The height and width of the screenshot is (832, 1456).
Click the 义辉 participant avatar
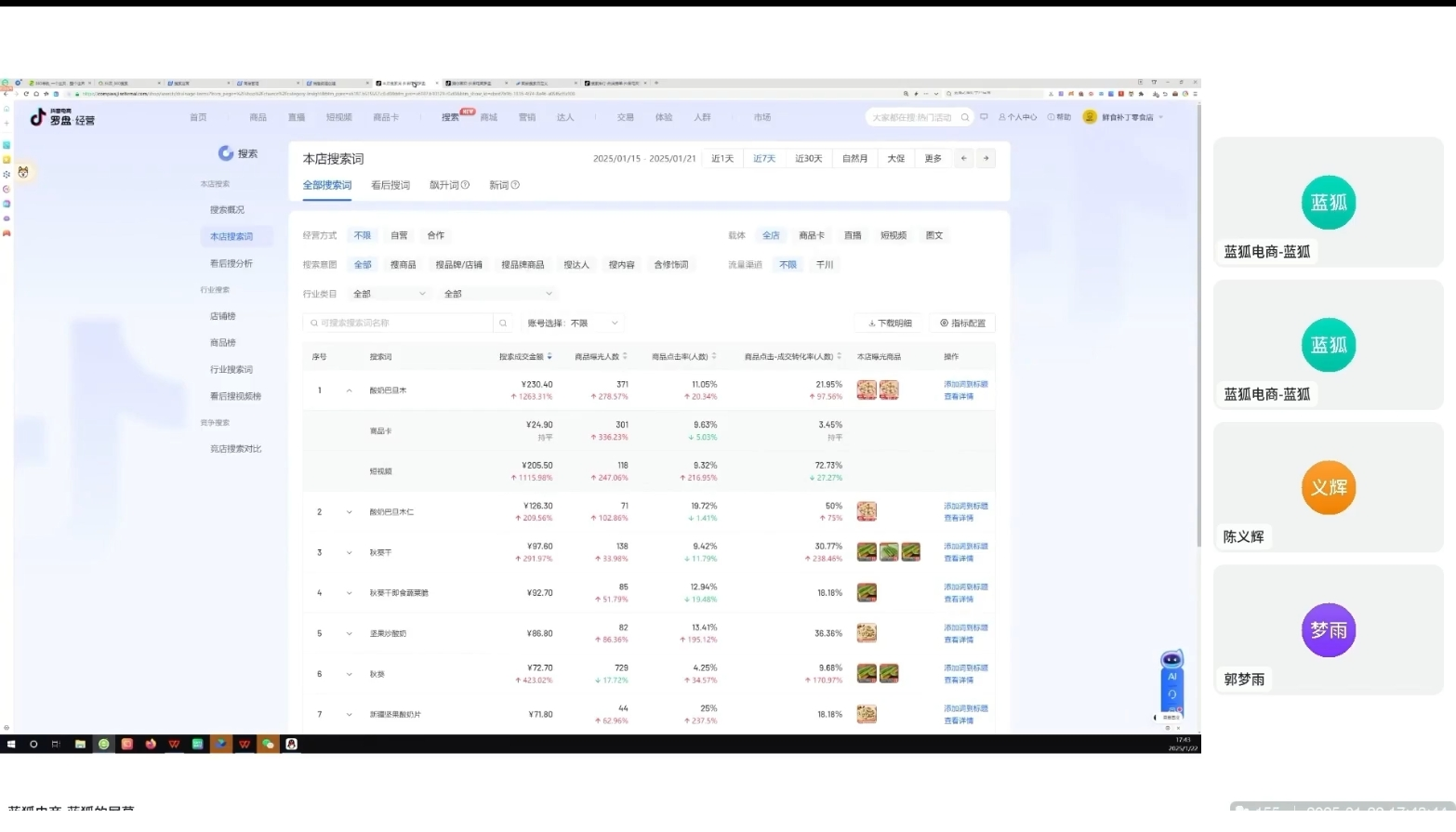point(1328,488)
